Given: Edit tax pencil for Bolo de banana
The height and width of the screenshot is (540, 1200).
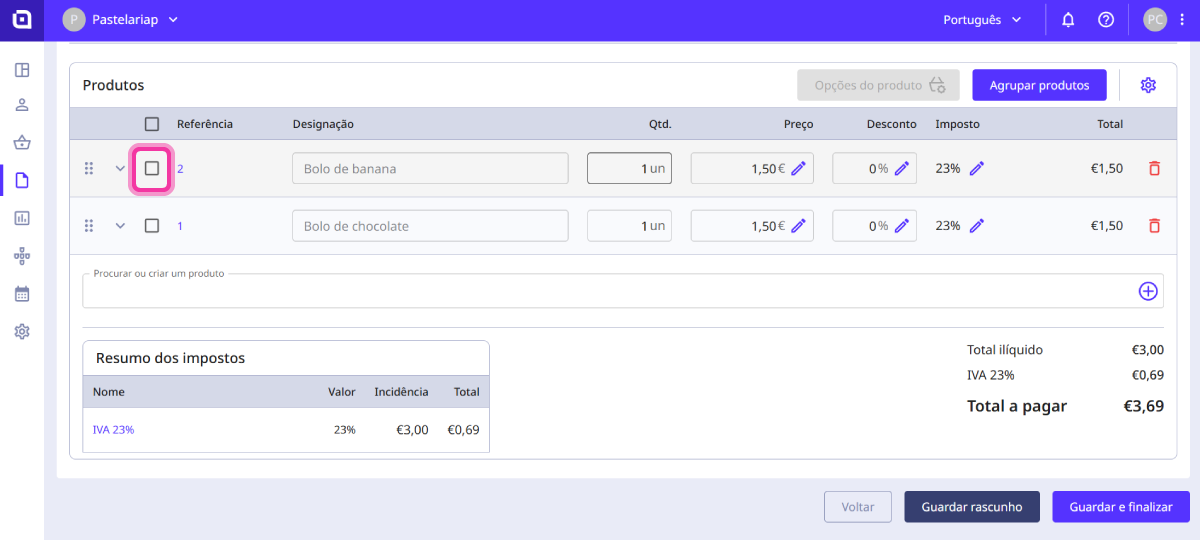Looking at the screenshot, I should click(x=977, y=169).
